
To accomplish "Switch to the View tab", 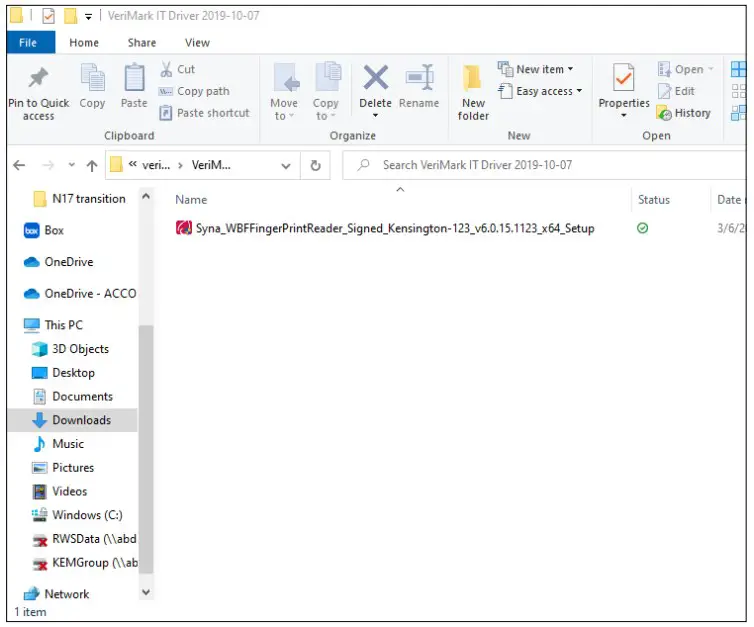I will pyautogui.click(x=198, y=42).
